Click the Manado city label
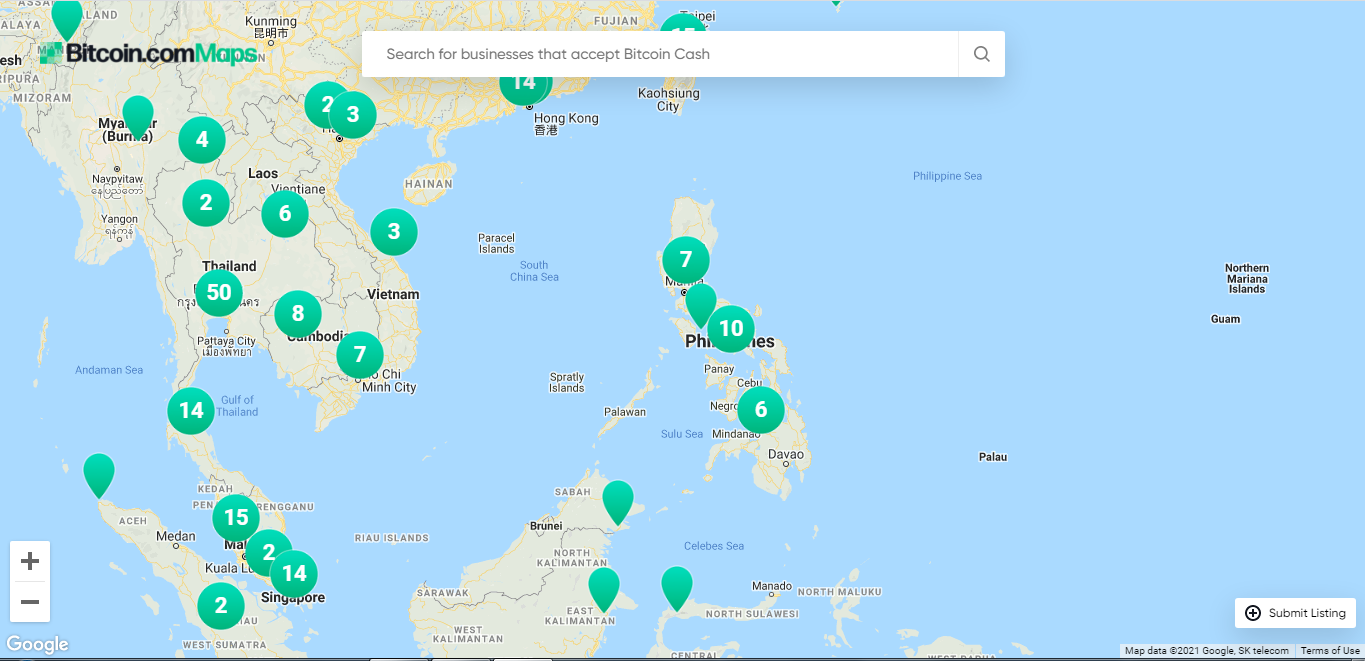The image size is (1365, 661). 772,586
